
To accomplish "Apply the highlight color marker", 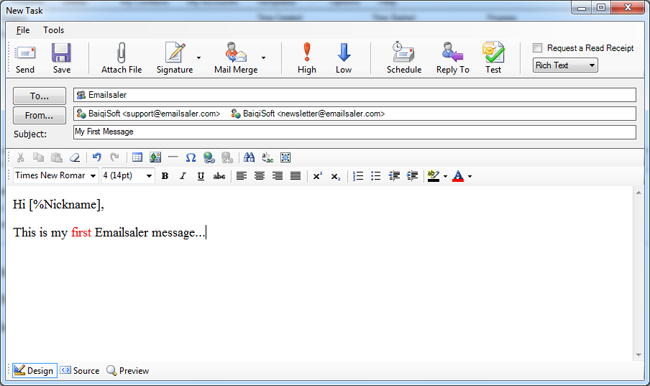I will 433,176.
